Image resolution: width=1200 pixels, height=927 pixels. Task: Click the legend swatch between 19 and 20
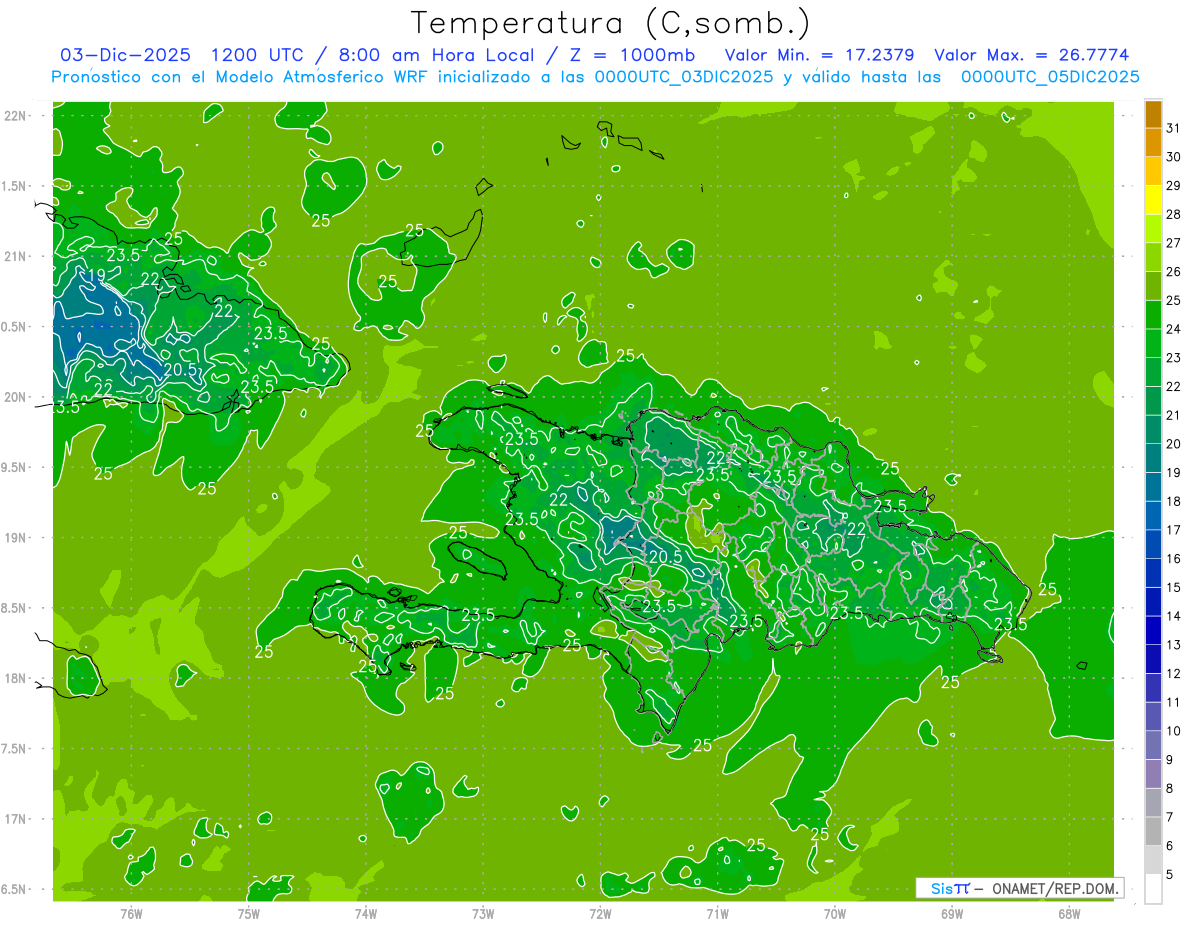pos(1153,458)
